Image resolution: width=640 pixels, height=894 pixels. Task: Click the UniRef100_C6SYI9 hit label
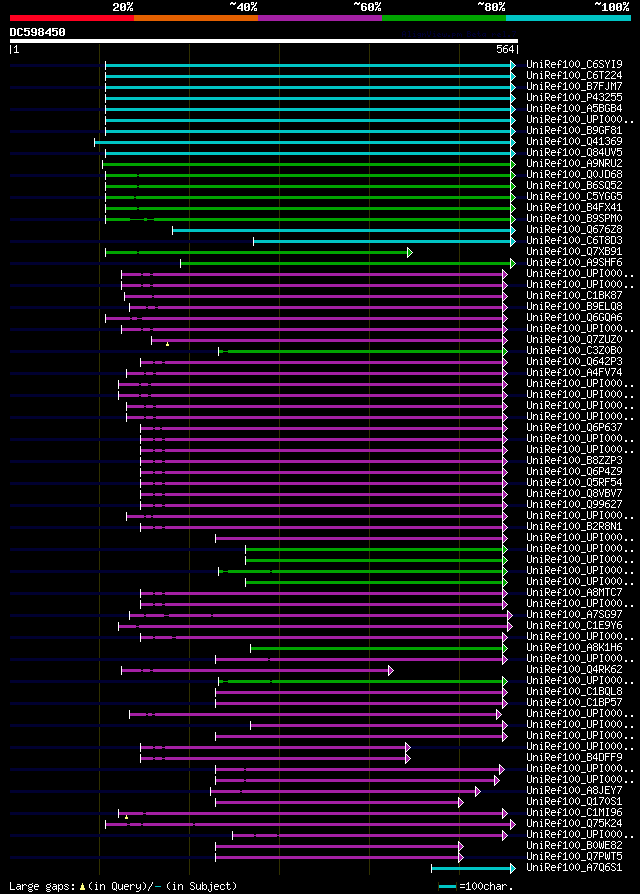(x=574, y=64)
